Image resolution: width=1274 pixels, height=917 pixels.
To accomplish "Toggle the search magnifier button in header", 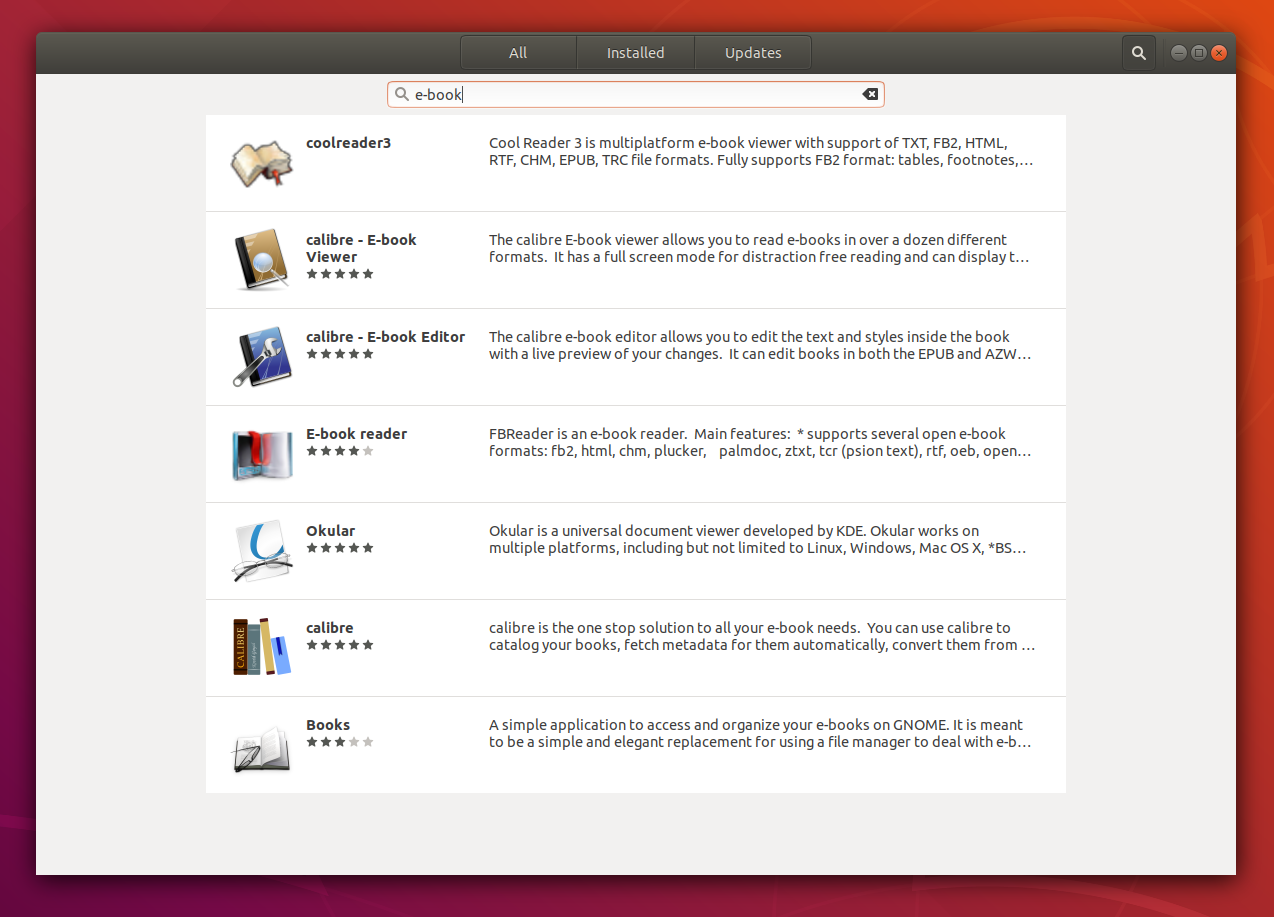I will pyautogui.click(x=1139, y=53).
